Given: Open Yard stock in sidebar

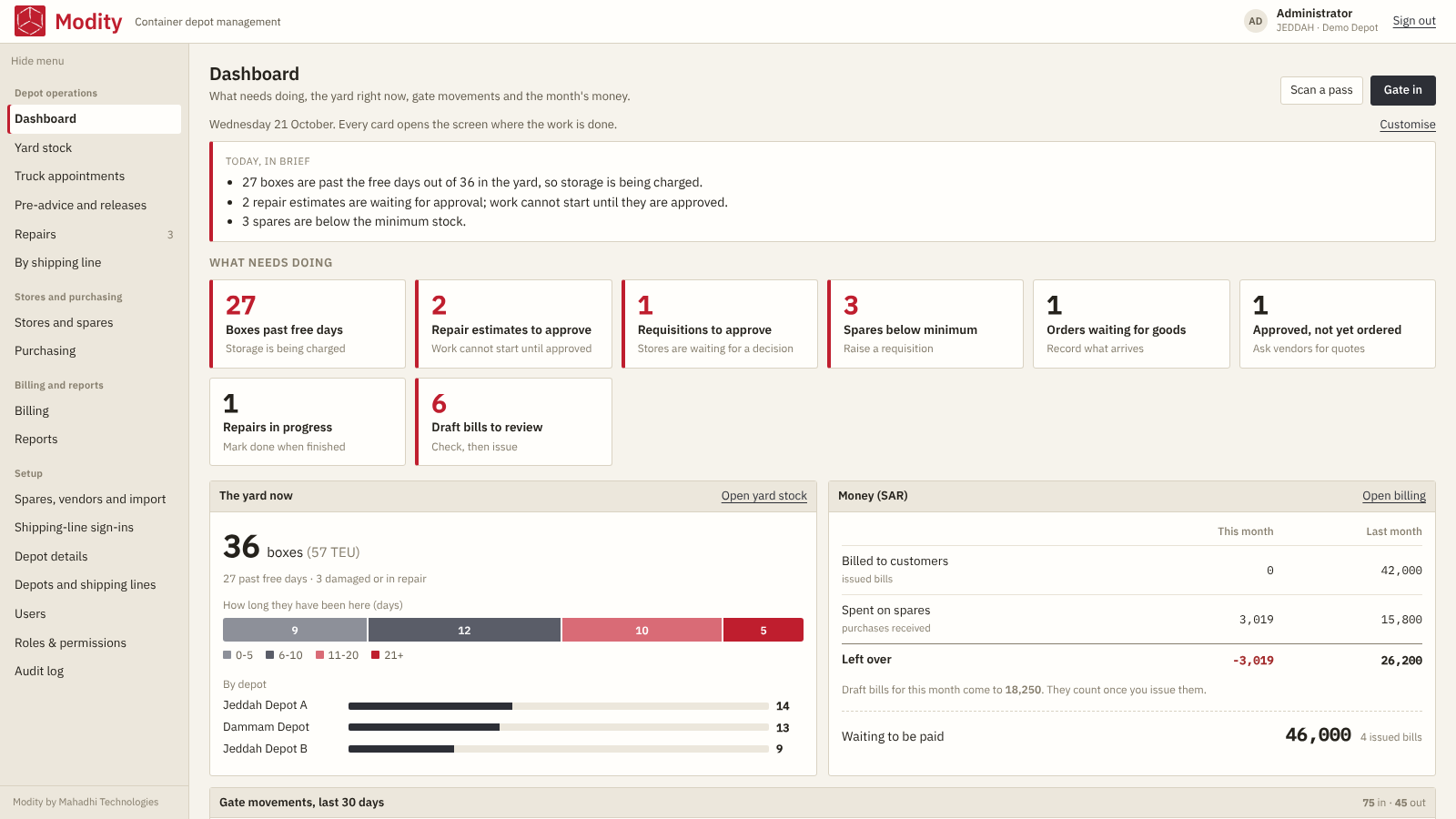Looking at the screenshot, I should point(95,147).
